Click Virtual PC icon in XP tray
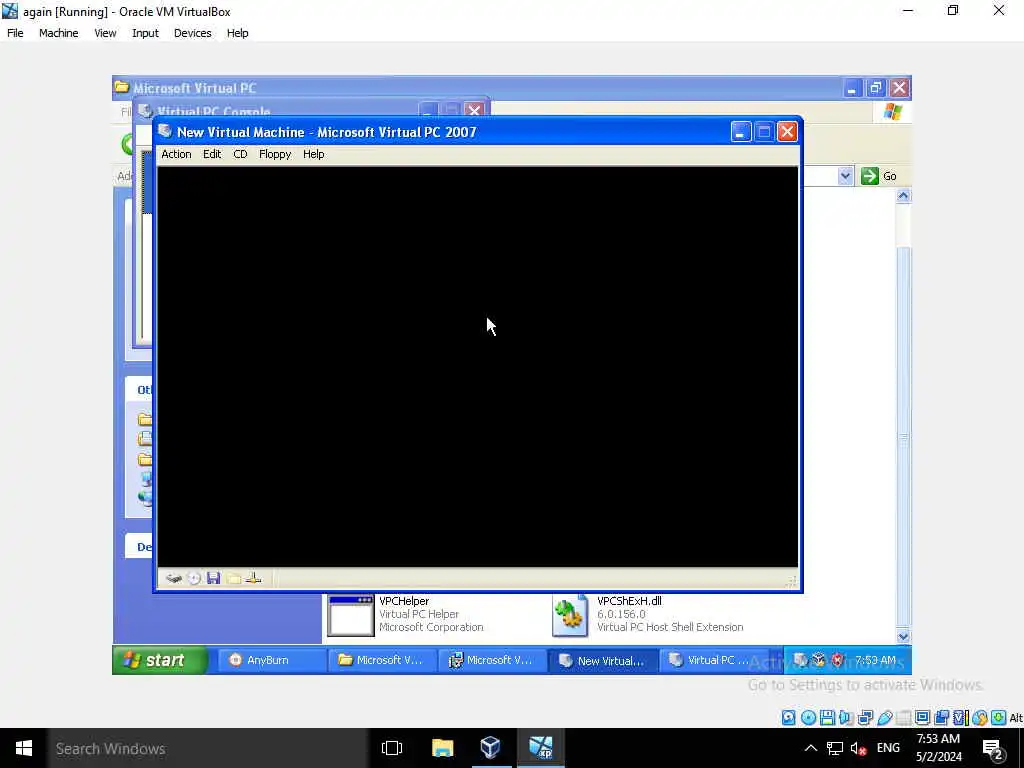 click(x=801, y=660)
